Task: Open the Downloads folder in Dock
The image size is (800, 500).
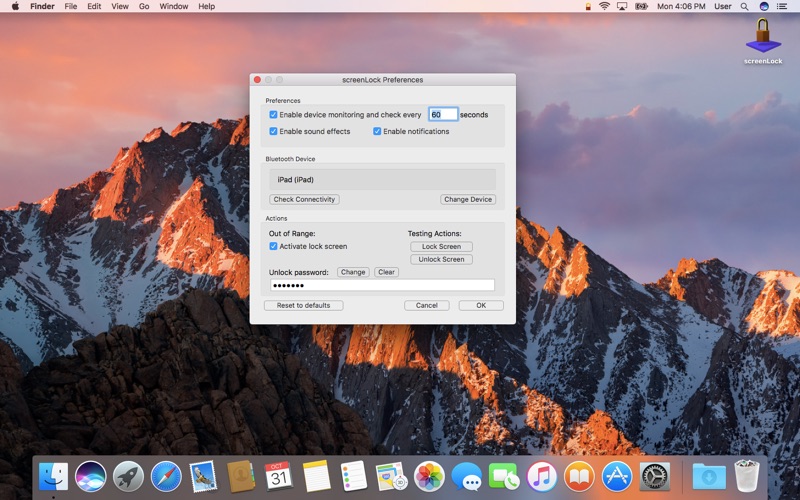Action: (x=709, y=478)
